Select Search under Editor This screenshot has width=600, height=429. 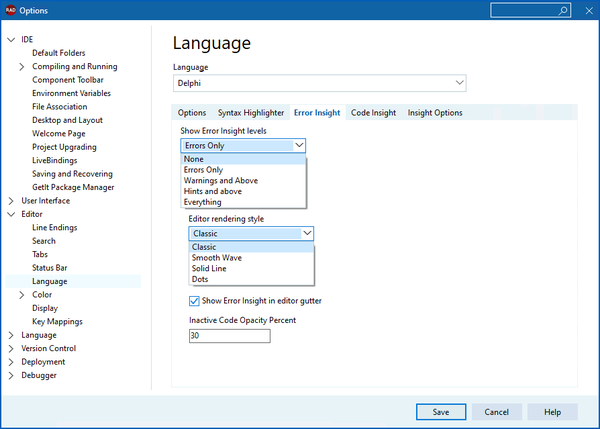tap(44, 241)
